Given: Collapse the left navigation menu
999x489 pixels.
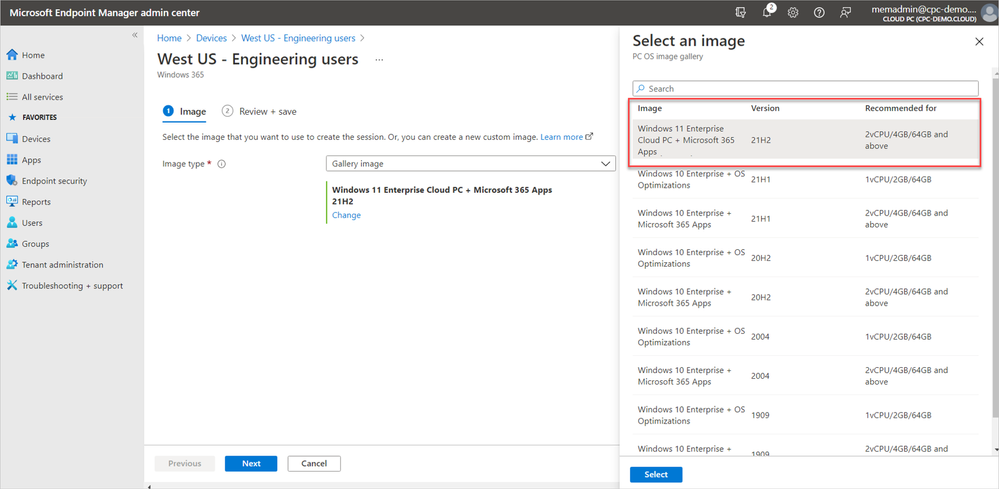Looking at the screenshot, I should [x=134, y=35].
